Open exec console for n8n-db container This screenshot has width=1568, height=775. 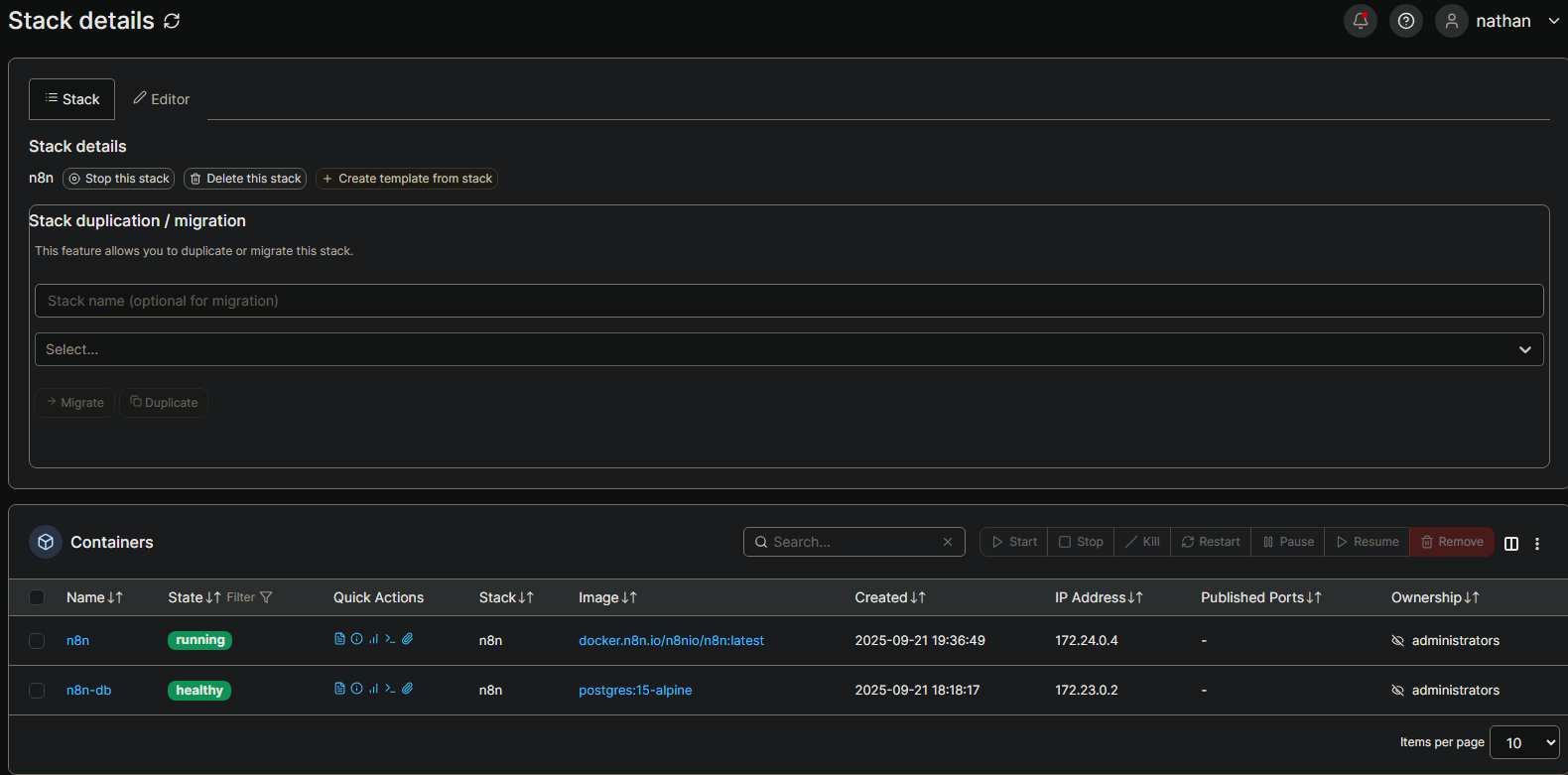click(390, 689)
